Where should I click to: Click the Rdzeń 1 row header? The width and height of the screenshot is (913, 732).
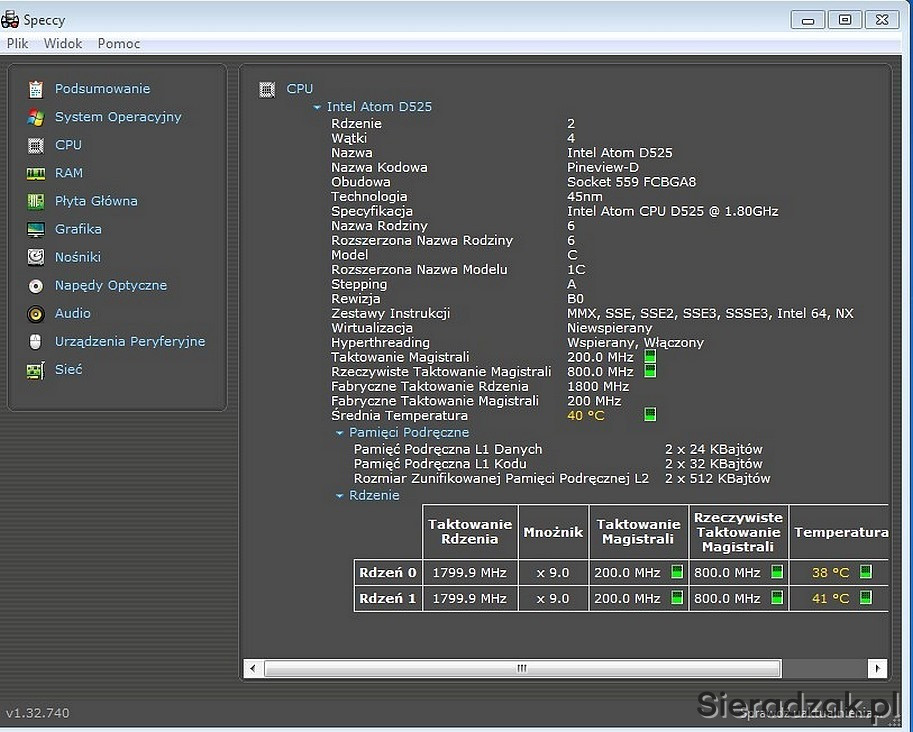(388, 598)
